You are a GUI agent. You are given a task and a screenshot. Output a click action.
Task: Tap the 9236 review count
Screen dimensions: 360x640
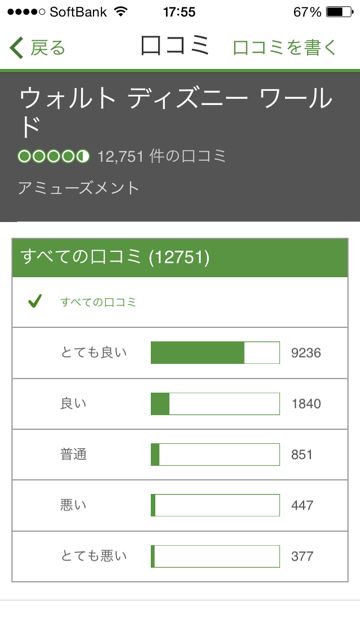[x=306, y=353]
